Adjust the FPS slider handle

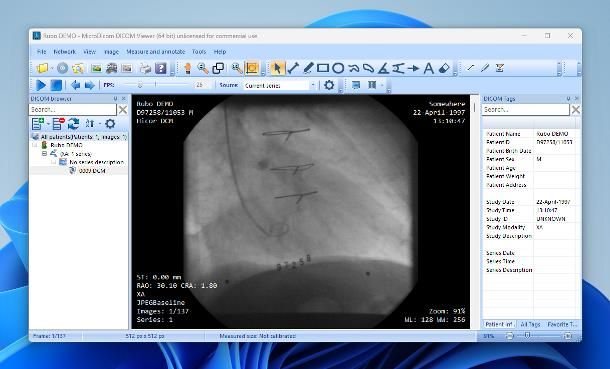[140, 85]
